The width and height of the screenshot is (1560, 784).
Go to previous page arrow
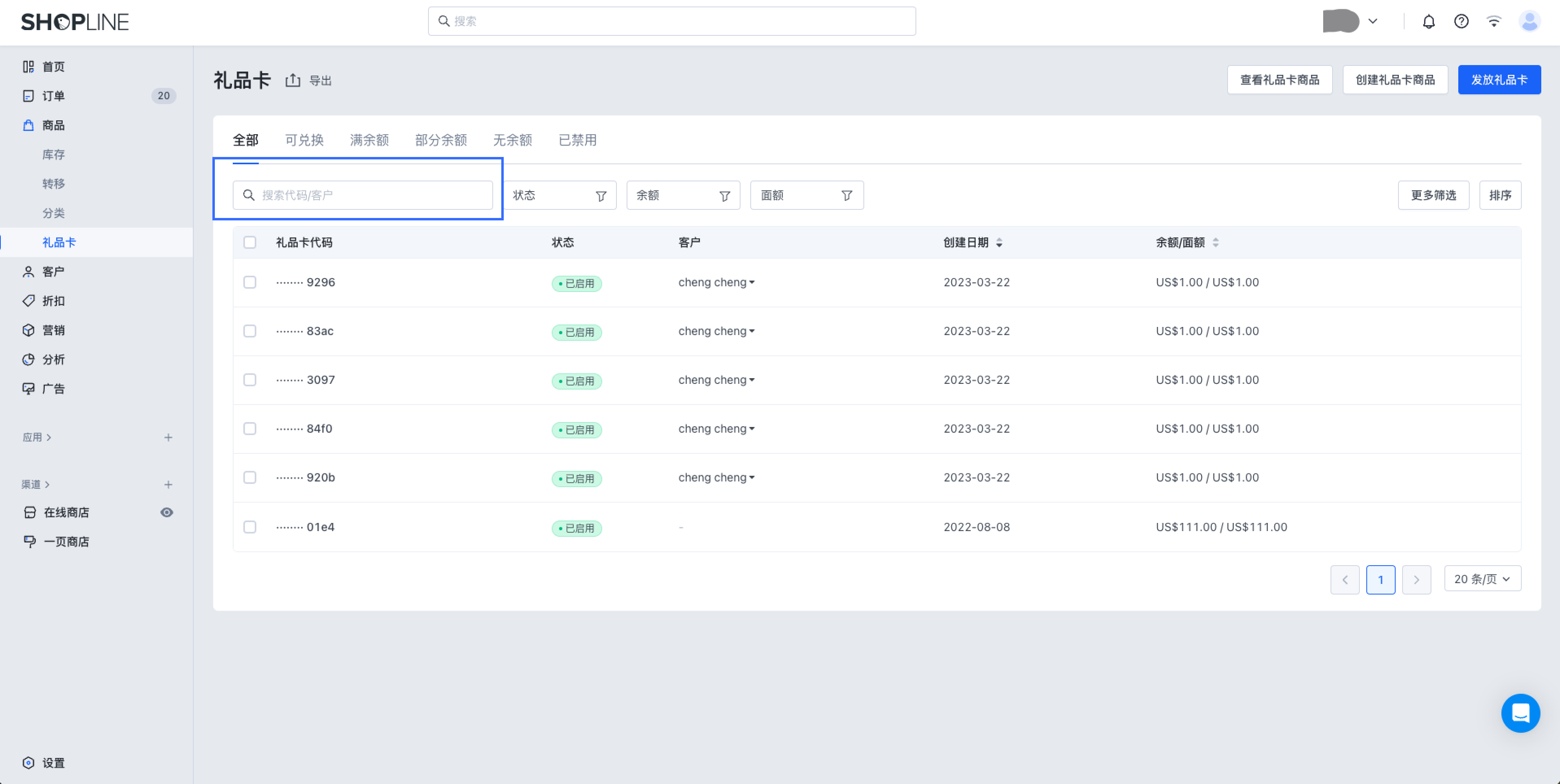[x=1345, y=579]
